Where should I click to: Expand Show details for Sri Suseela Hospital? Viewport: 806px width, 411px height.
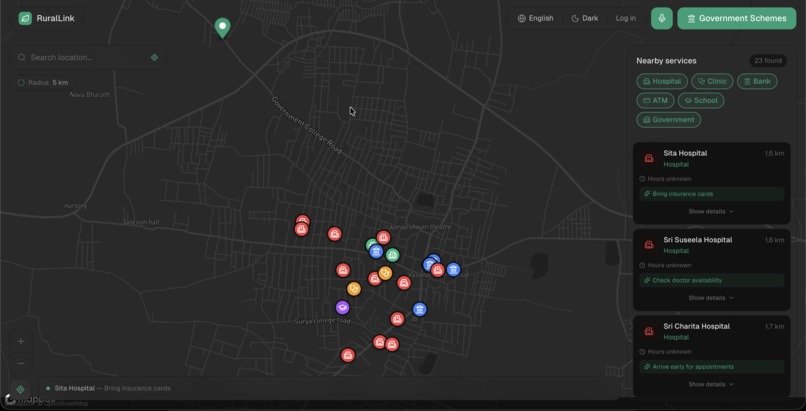coord(711,298)
